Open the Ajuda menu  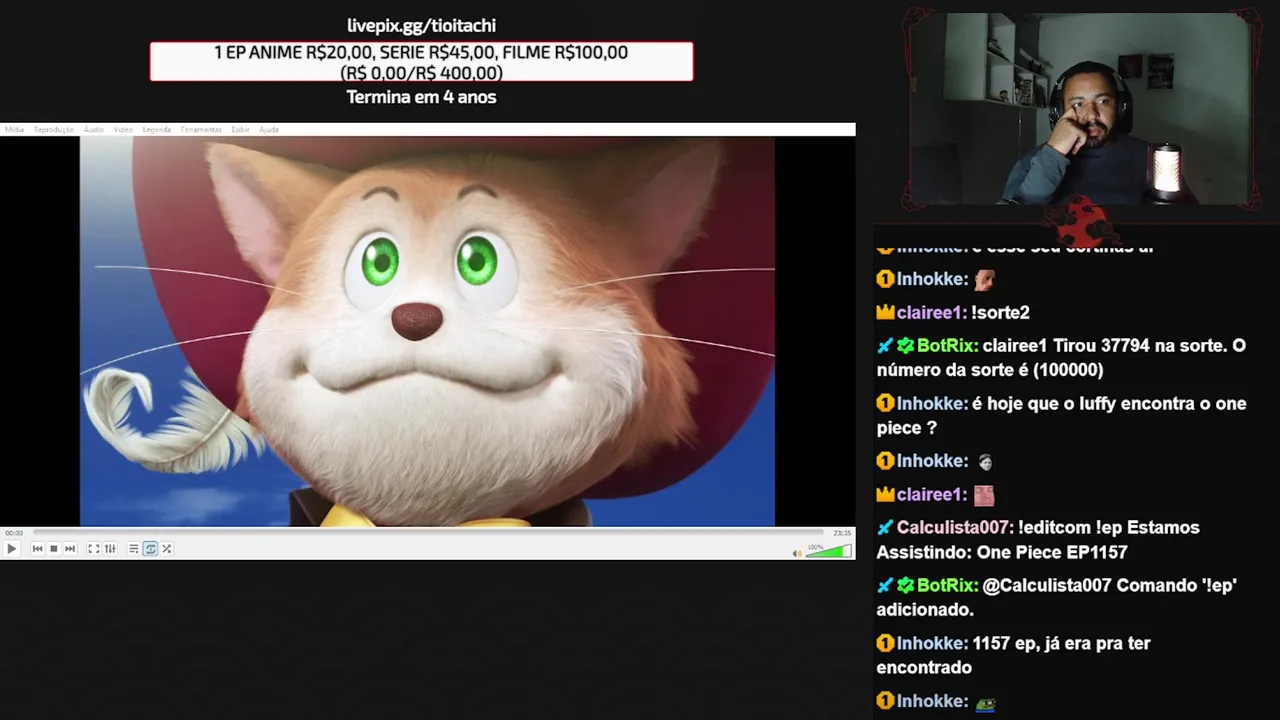coord(269,129)
